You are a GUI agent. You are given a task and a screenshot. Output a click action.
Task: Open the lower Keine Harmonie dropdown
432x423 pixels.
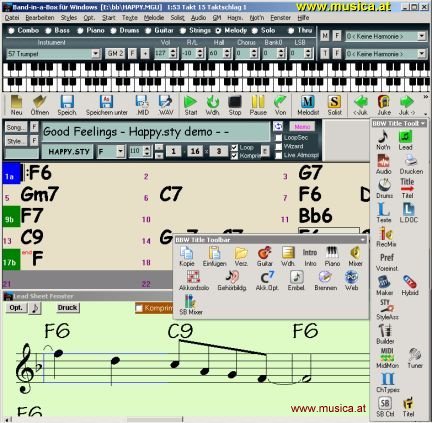pos(421,53)
